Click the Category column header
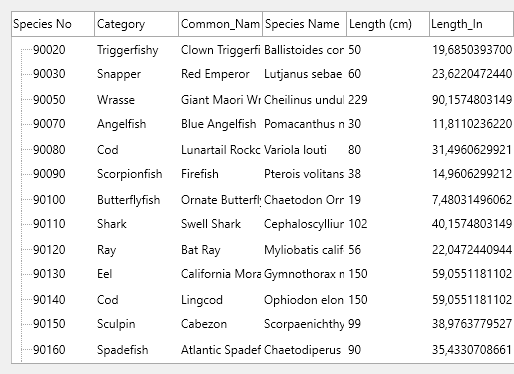 click(x=137, y=24)
